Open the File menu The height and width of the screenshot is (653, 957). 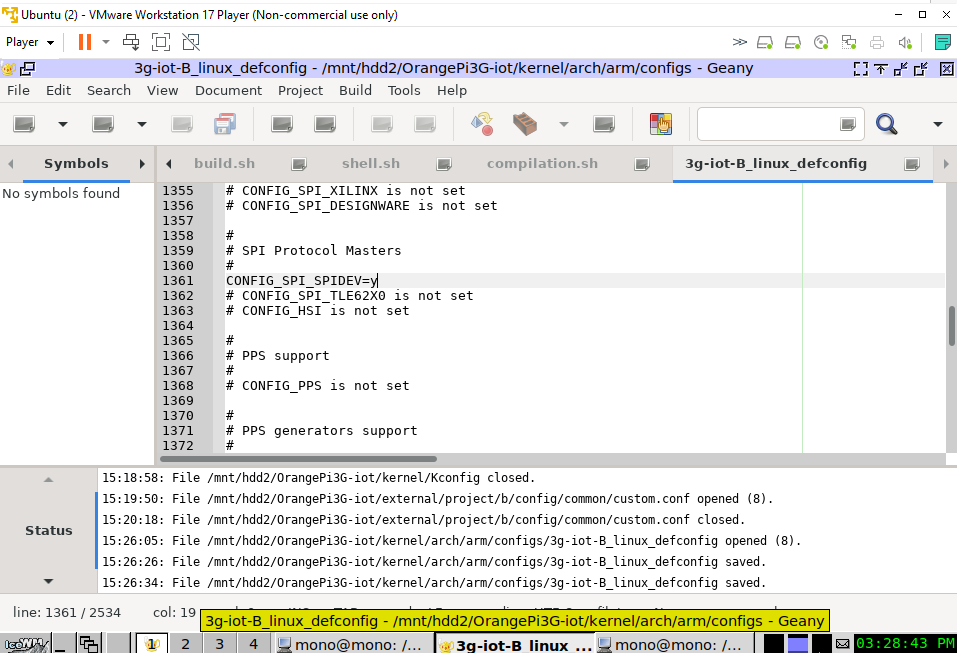(x=18, y=90)
